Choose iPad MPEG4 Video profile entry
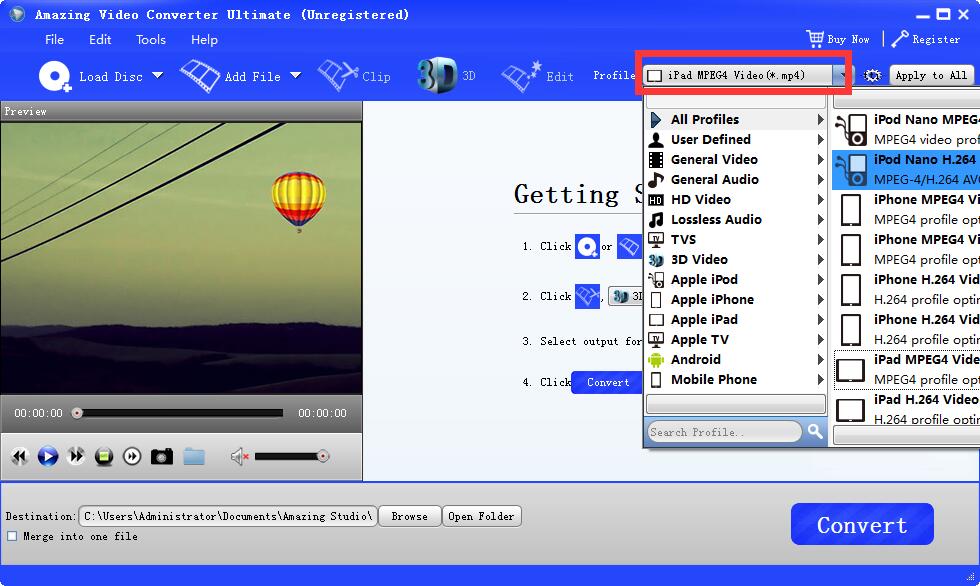Viewport: 980px width, 586px height. click(x=907, y=369)
